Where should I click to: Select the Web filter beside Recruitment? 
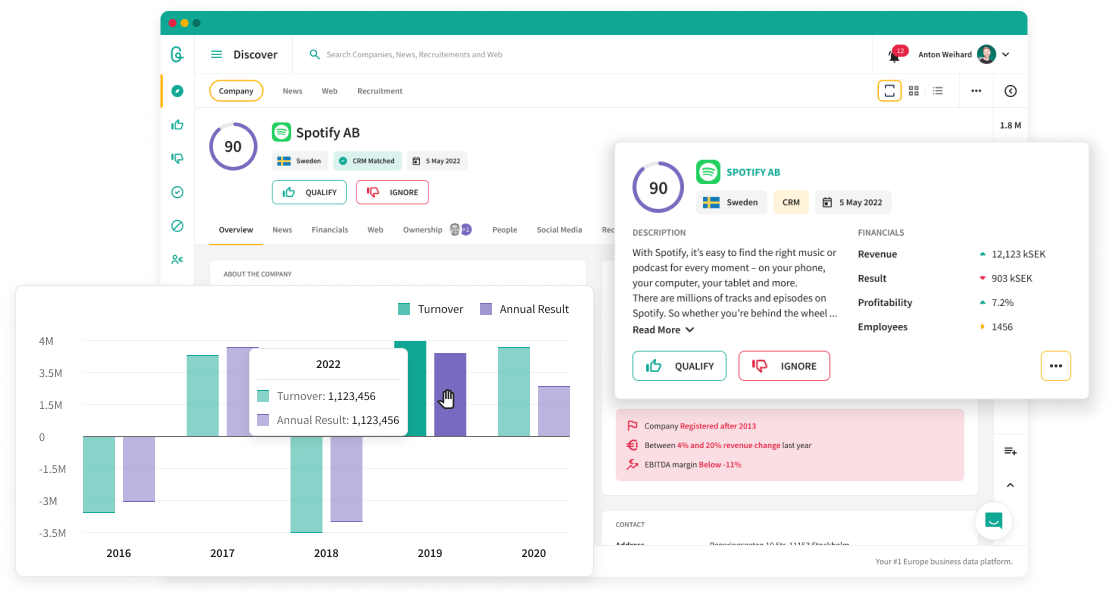click(330, 91)
